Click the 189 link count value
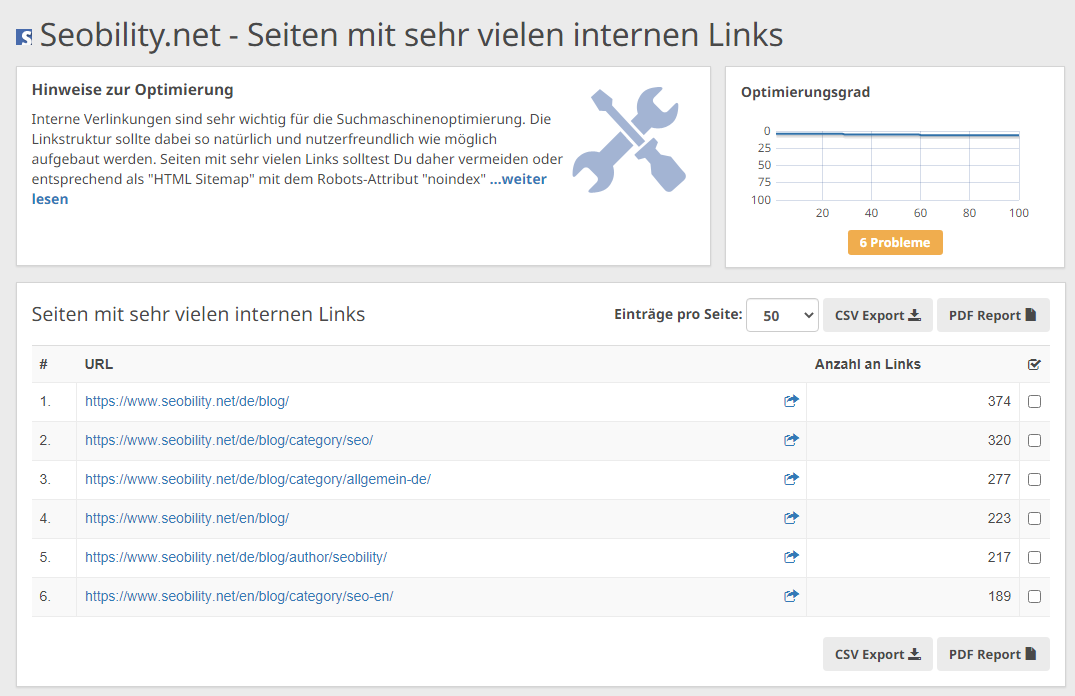The image size is (1075, 696). 999,597
